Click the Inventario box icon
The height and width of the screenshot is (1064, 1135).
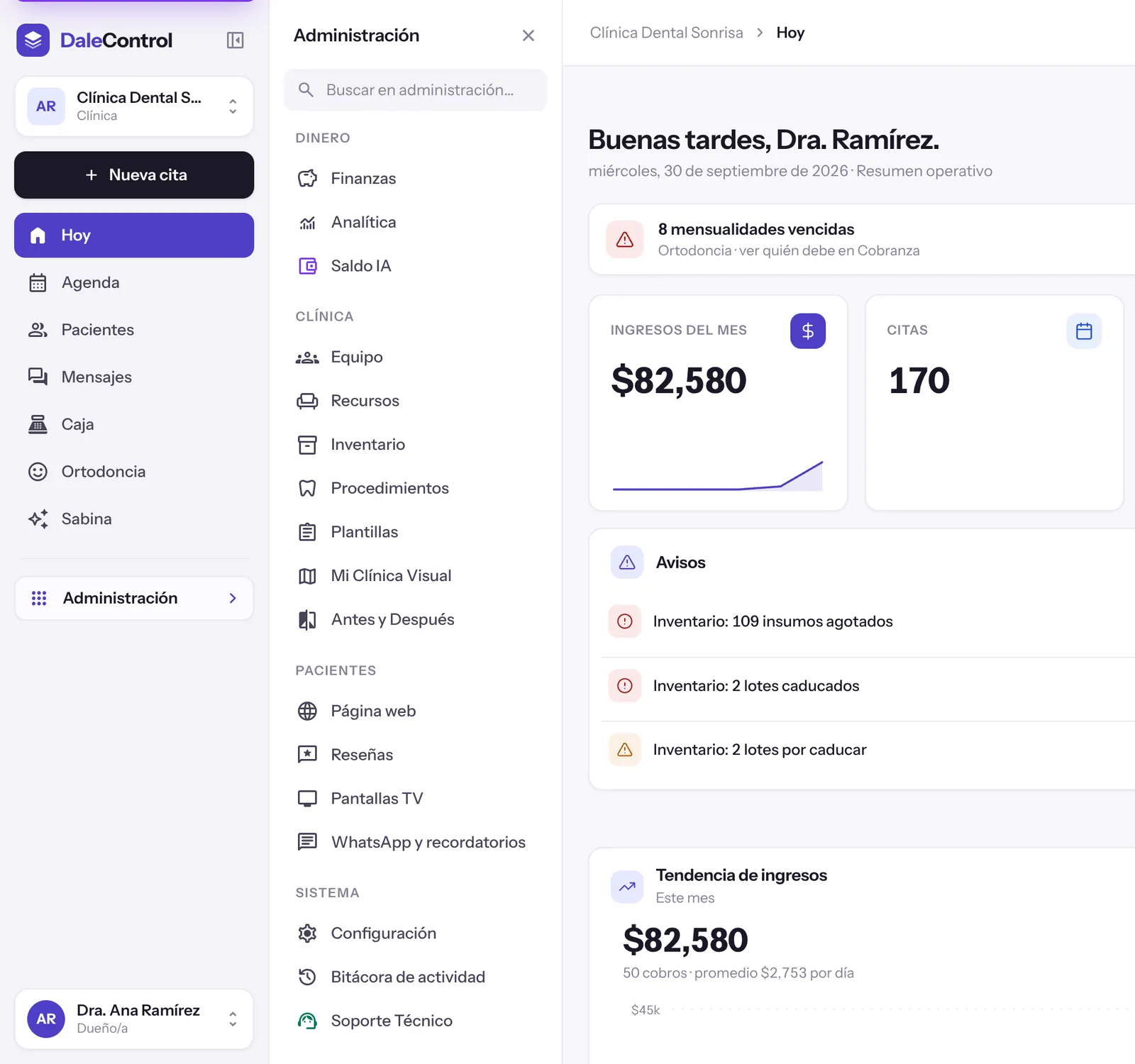(307, 445)
